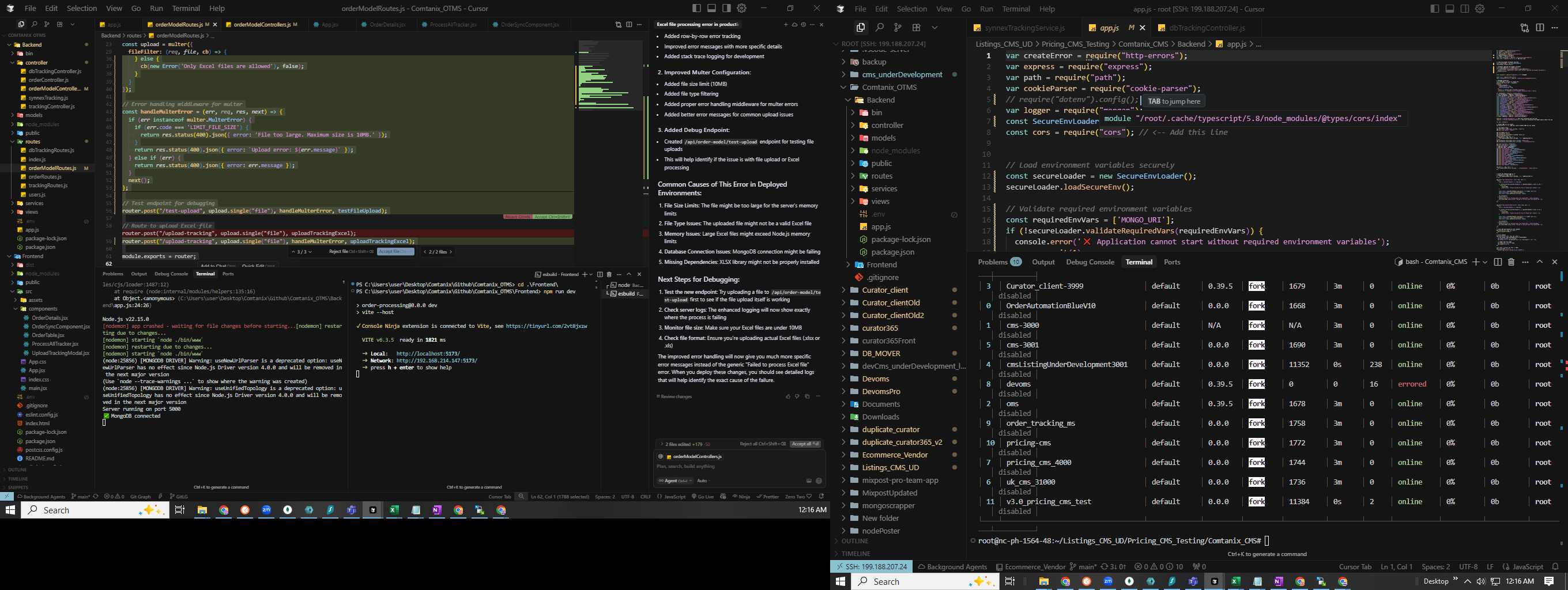
Task: Click Accept file button in left editor
Action: coord(395,252)
